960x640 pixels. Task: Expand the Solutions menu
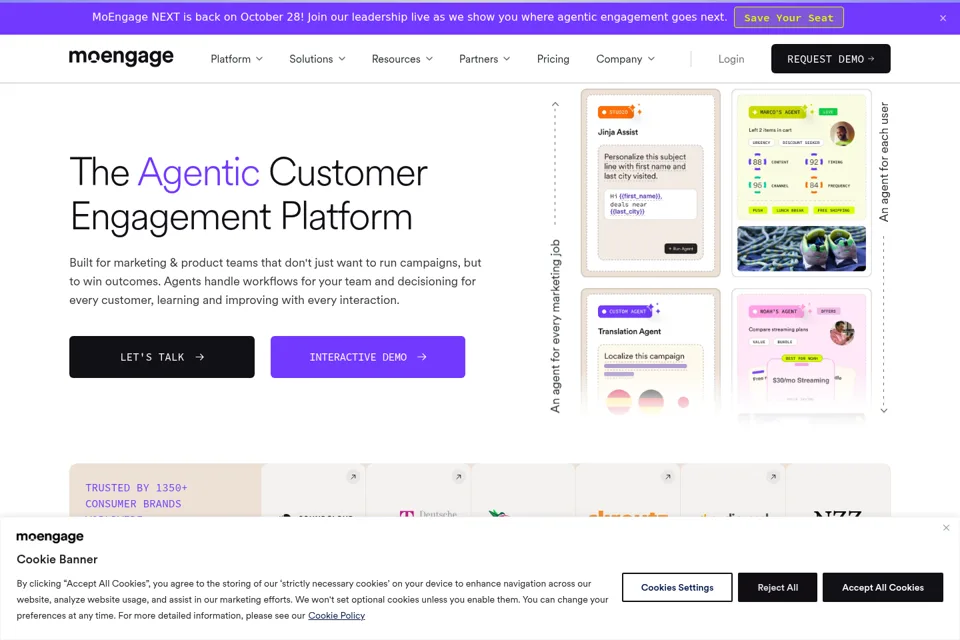(x=317, y=59)
